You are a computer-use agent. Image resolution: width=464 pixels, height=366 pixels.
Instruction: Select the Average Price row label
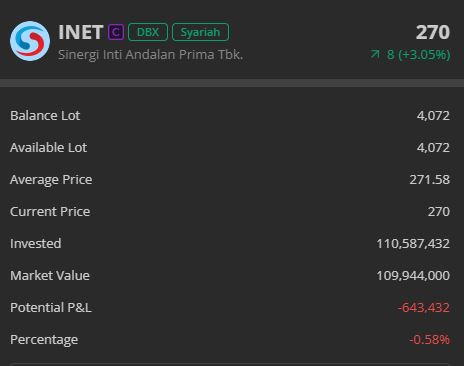point(51,180)
